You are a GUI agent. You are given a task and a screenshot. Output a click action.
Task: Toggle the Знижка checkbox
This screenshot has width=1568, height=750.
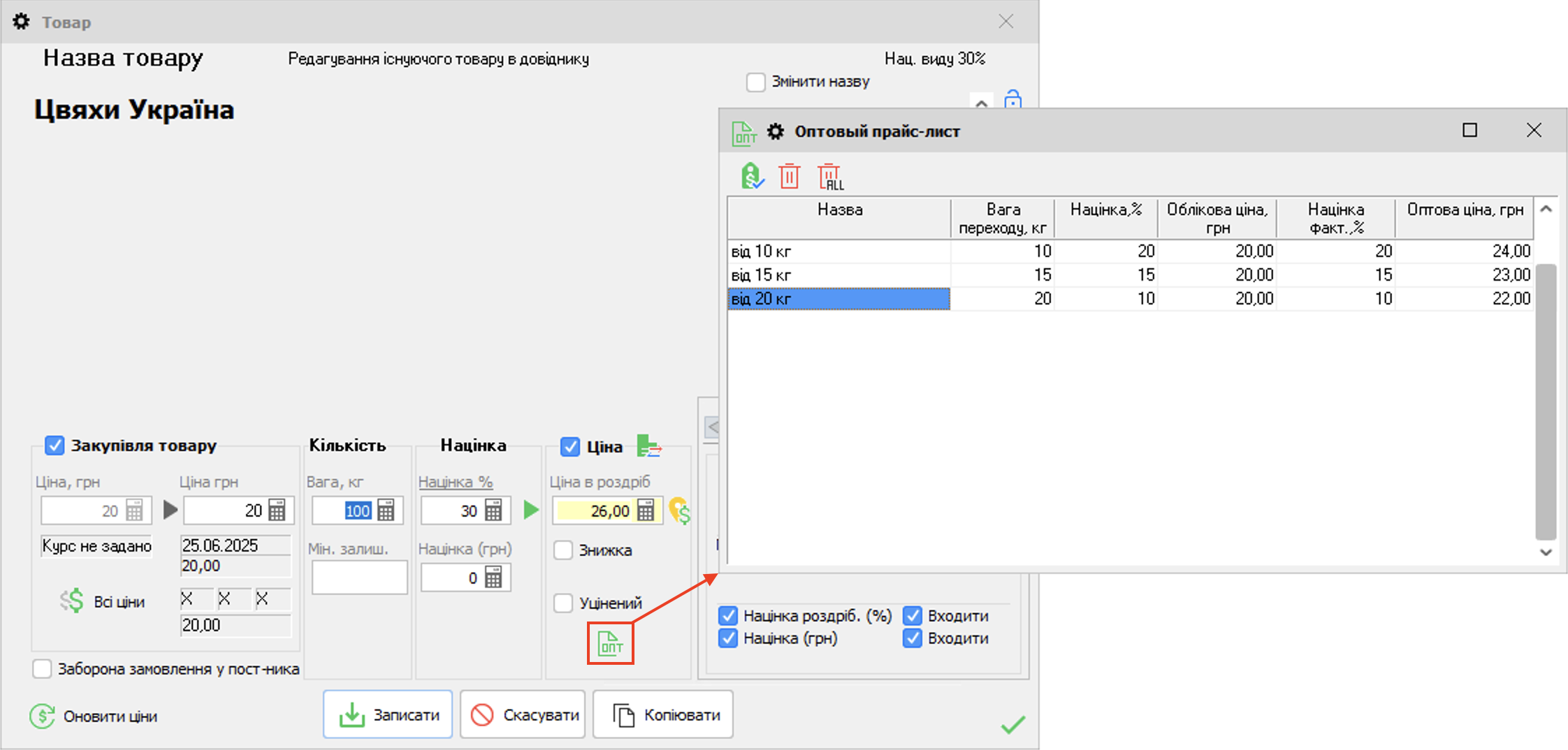point(563,550)
